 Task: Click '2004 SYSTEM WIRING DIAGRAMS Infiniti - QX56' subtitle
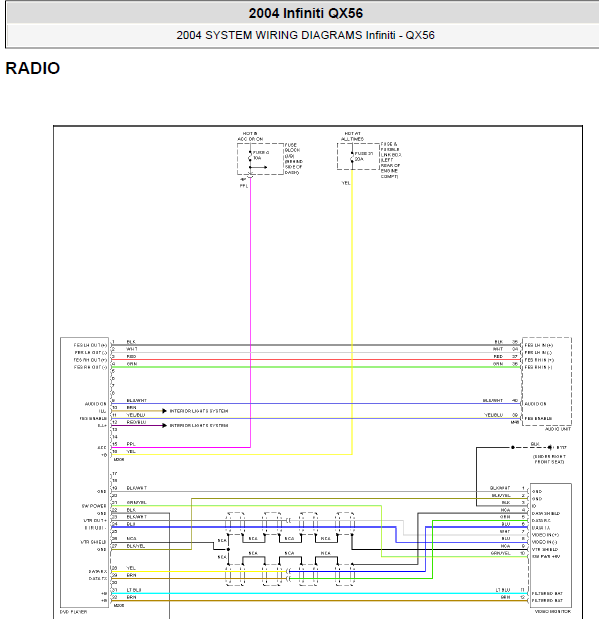305,35
